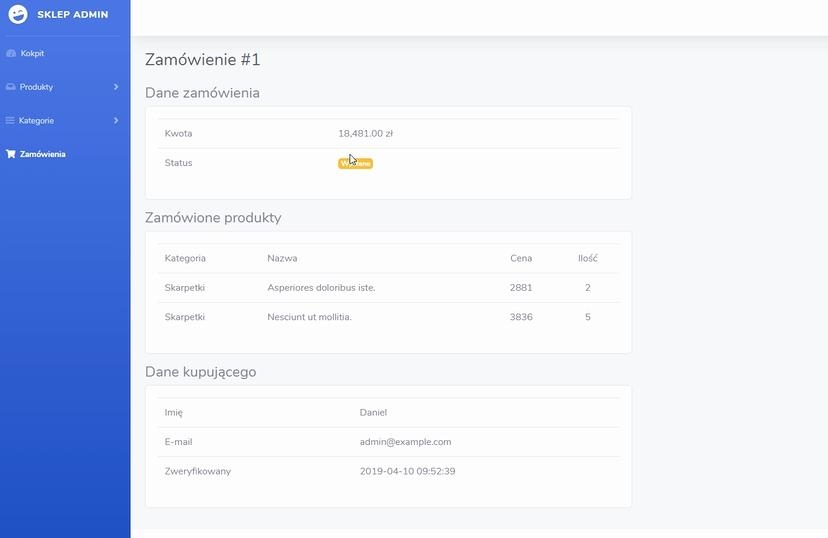Click the smiley logo icon in sidebar

coord(18,14)
